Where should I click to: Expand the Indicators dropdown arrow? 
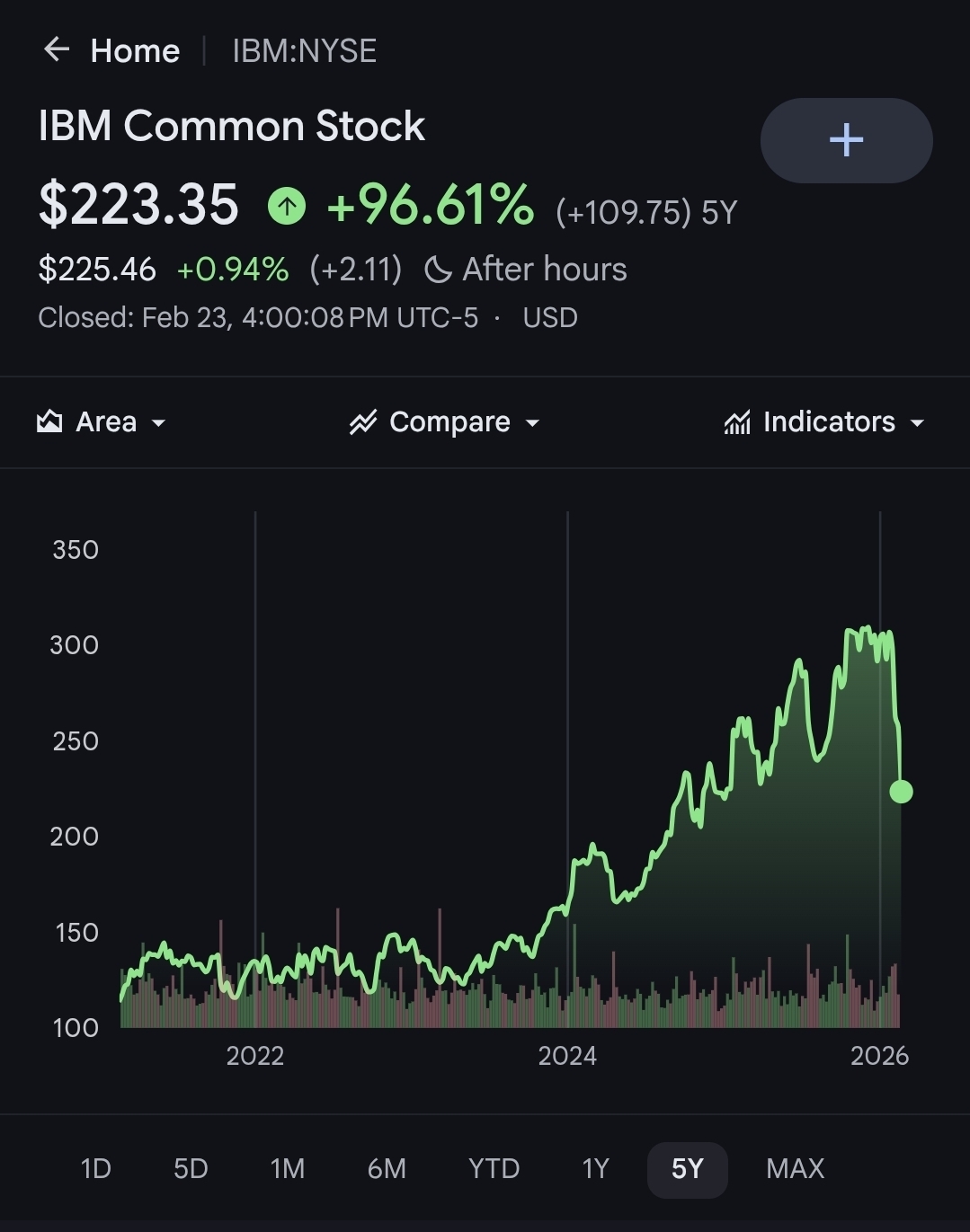(x=917, y=422)
